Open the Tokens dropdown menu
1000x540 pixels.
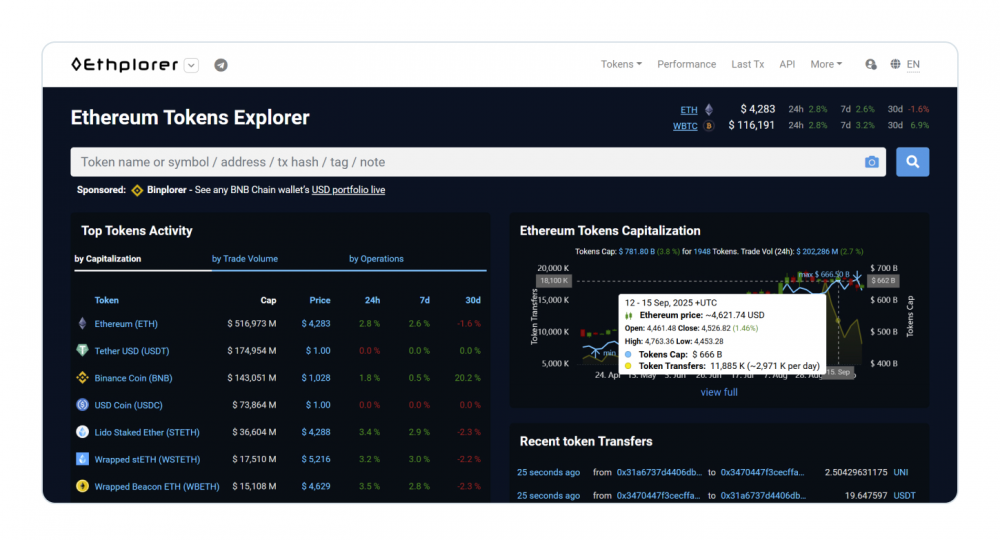[x=621, y=64]
